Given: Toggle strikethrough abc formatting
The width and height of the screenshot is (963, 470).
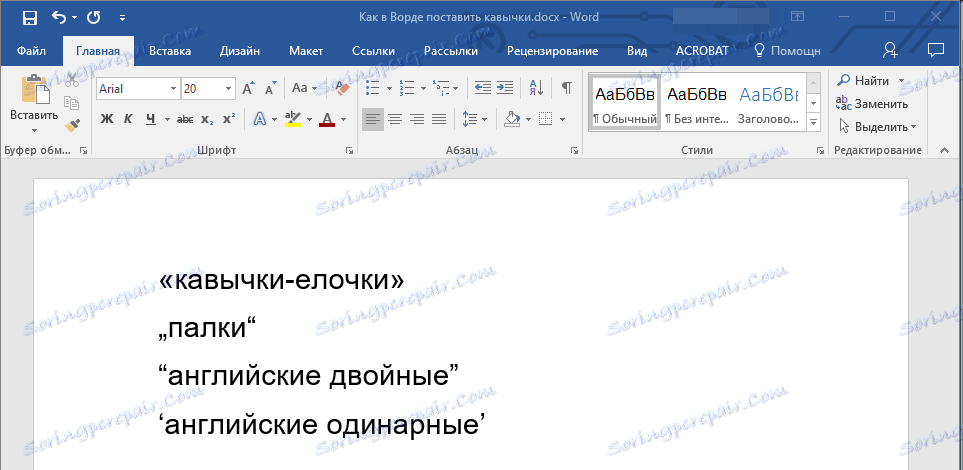Looking at the screenshot, I should click(185, 119).
